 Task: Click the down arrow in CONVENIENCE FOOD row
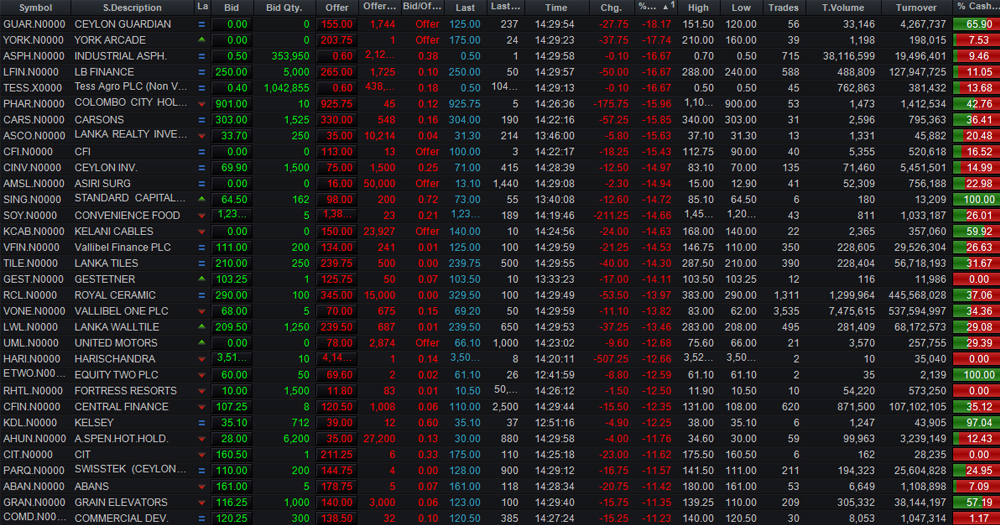point(202,216)
